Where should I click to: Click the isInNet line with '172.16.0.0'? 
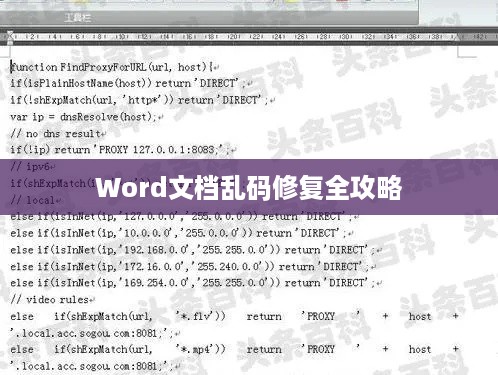pyautogui.click(x=193, y=266)
